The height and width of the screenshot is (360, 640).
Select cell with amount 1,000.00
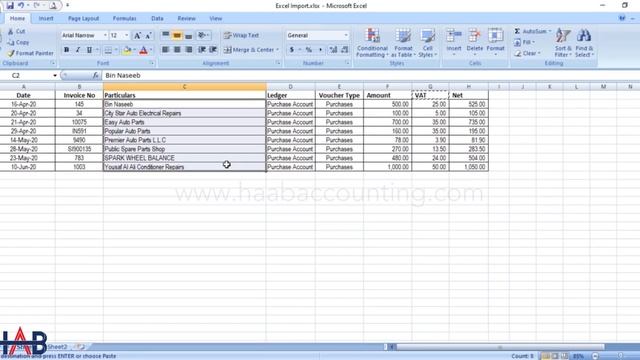point(387,167)
